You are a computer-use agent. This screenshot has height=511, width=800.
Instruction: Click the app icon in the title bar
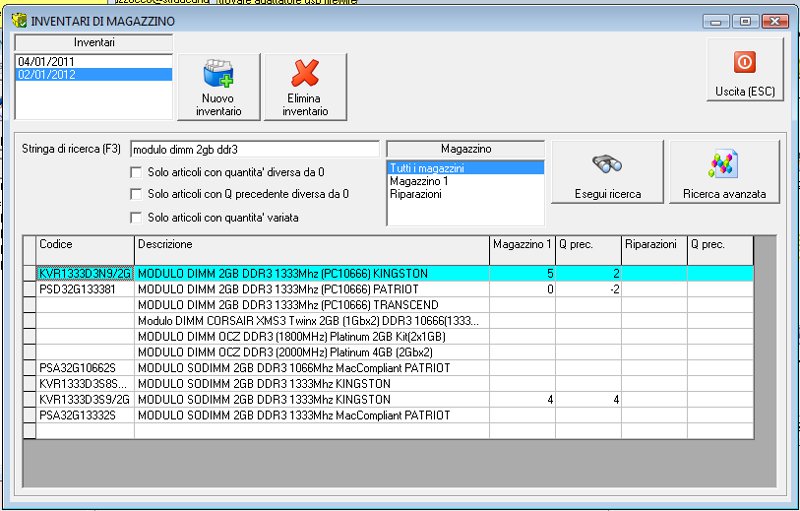pyautogui.click(x=19, y=20)
